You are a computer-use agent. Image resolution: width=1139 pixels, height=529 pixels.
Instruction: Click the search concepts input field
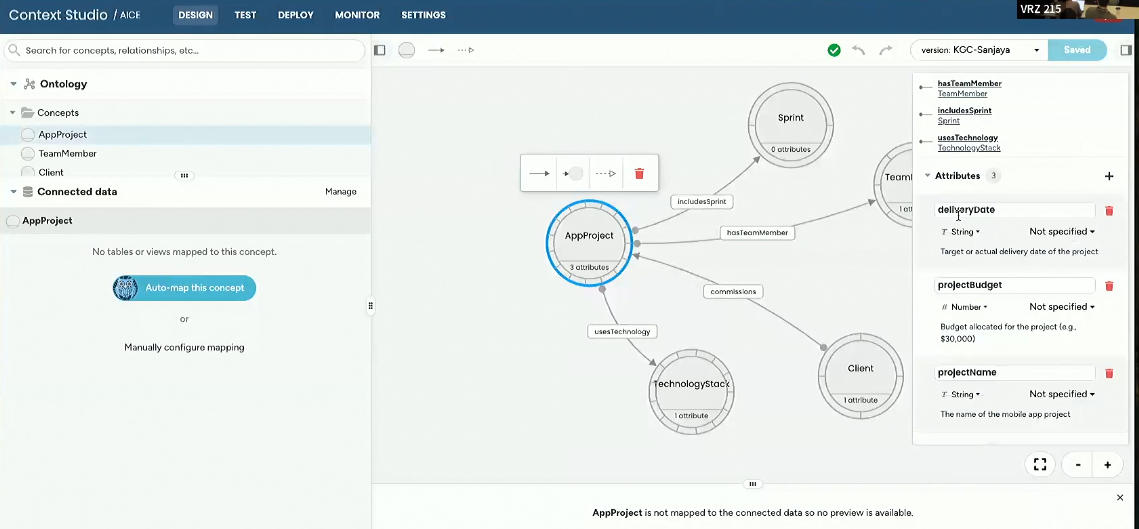(184, 50)
